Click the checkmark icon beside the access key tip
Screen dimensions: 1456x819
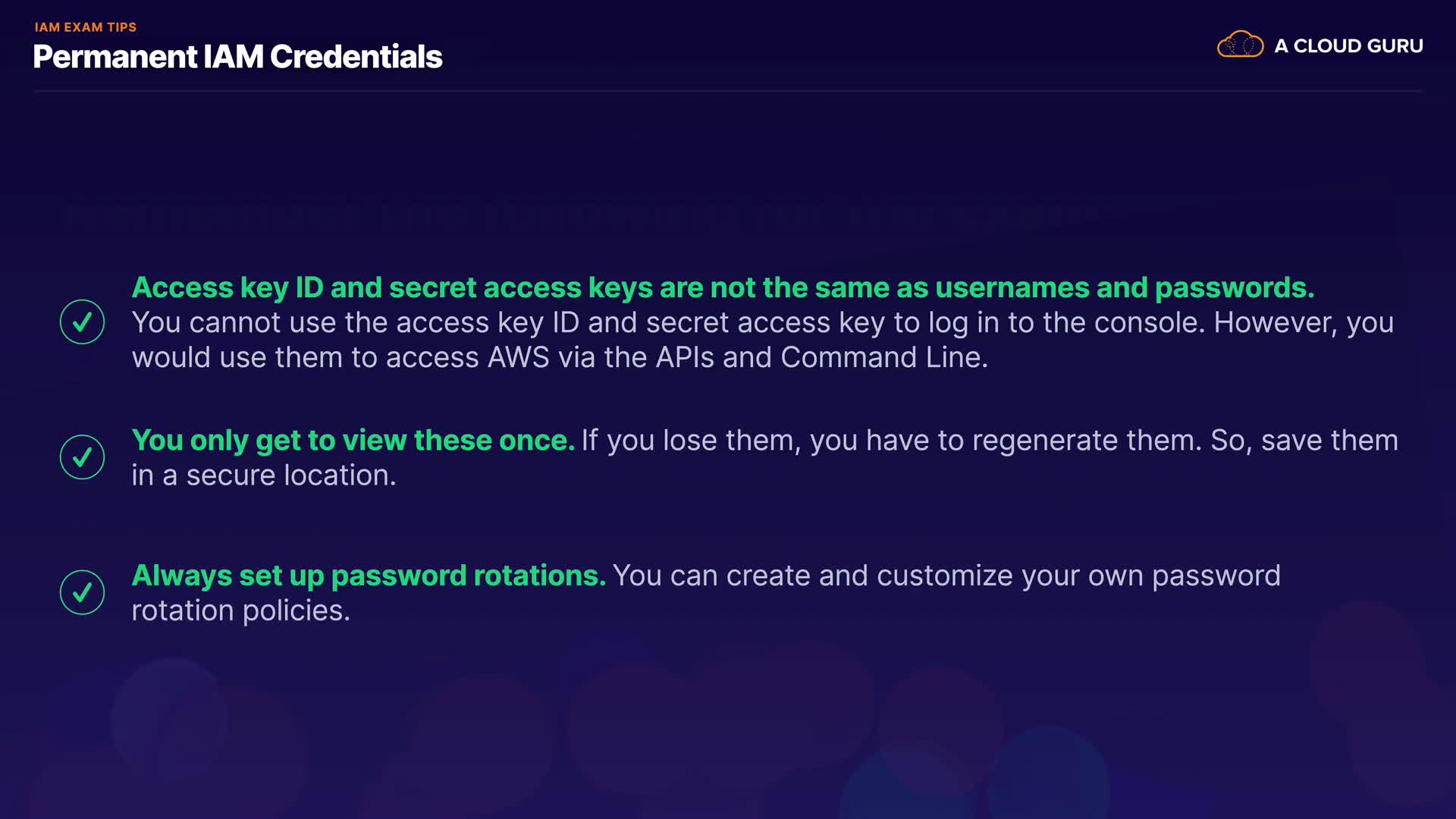(82, 322)
